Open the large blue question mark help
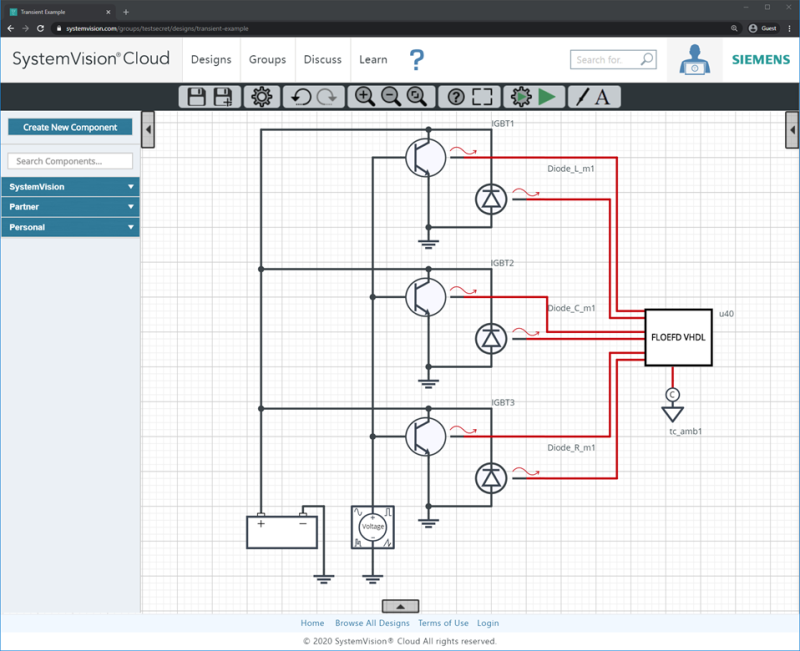Viewport: 800px width, 651px height. [x=417, y=60]
